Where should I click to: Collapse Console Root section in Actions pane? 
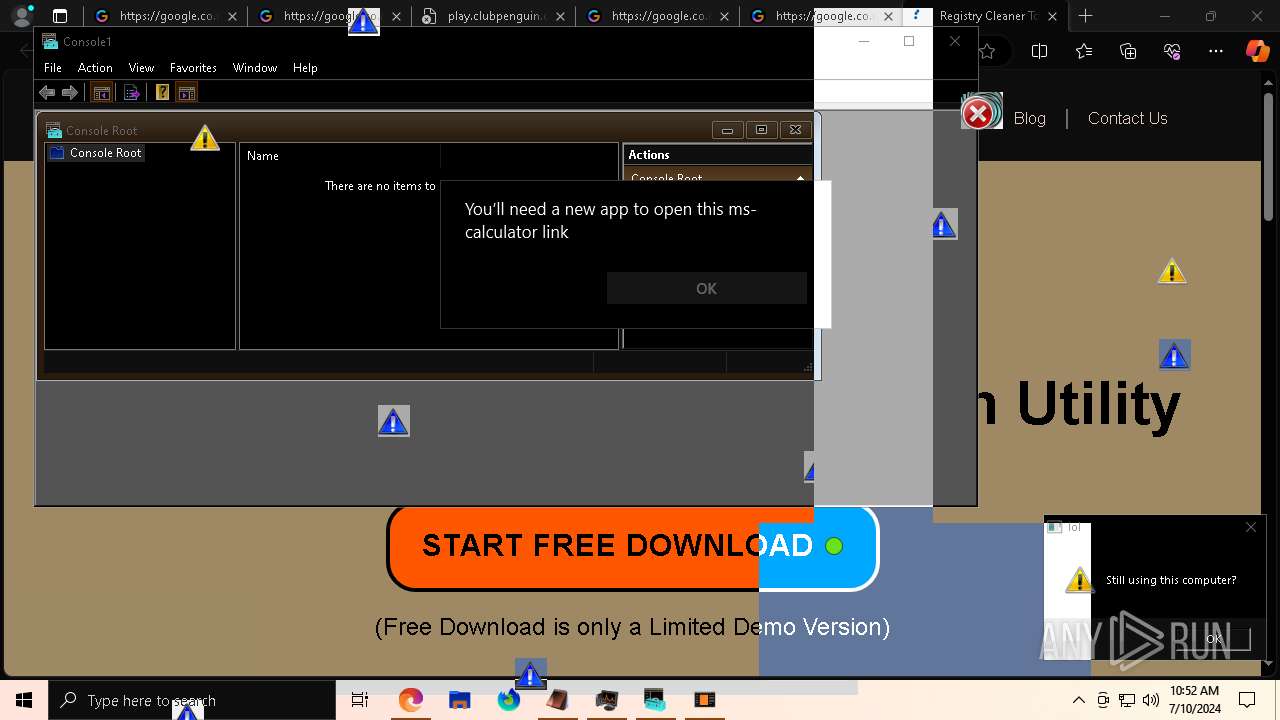(800, 178)
